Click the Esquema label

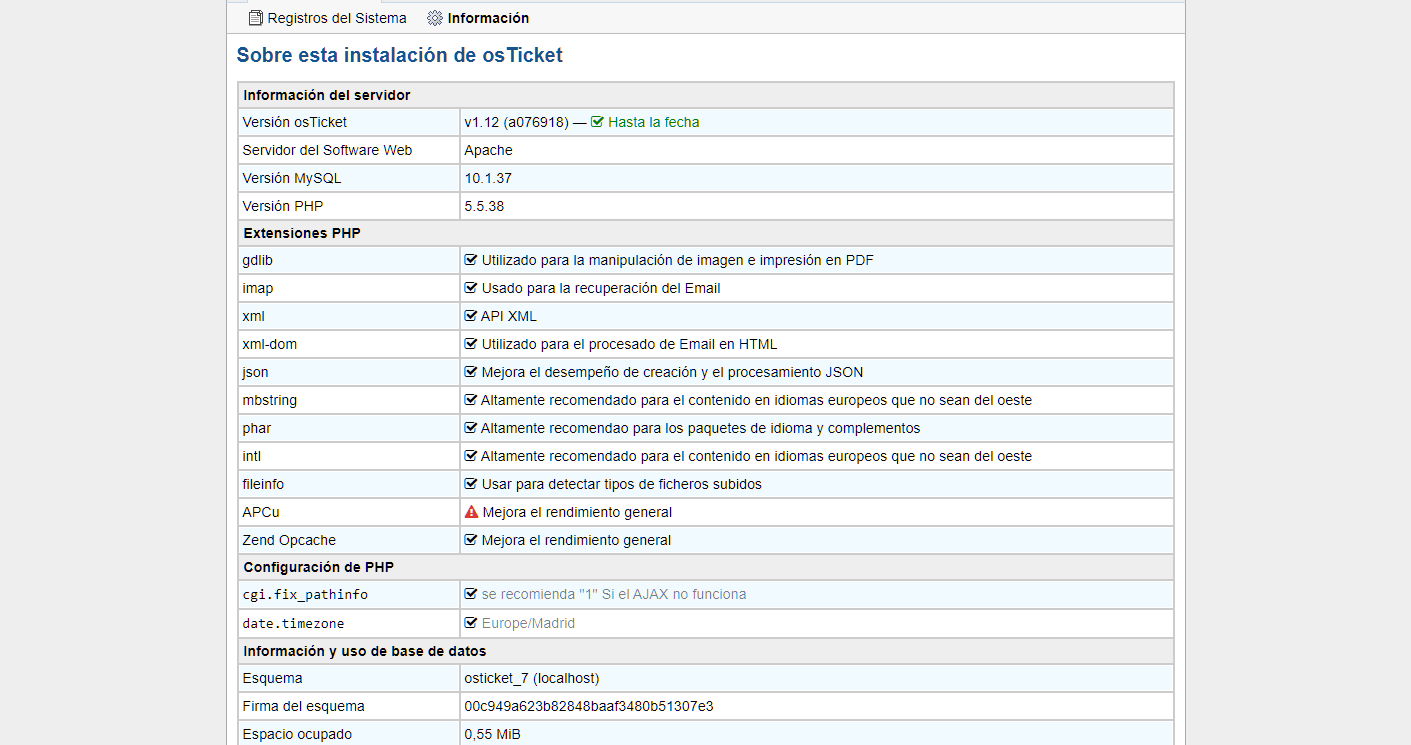[x=272, y=678]
